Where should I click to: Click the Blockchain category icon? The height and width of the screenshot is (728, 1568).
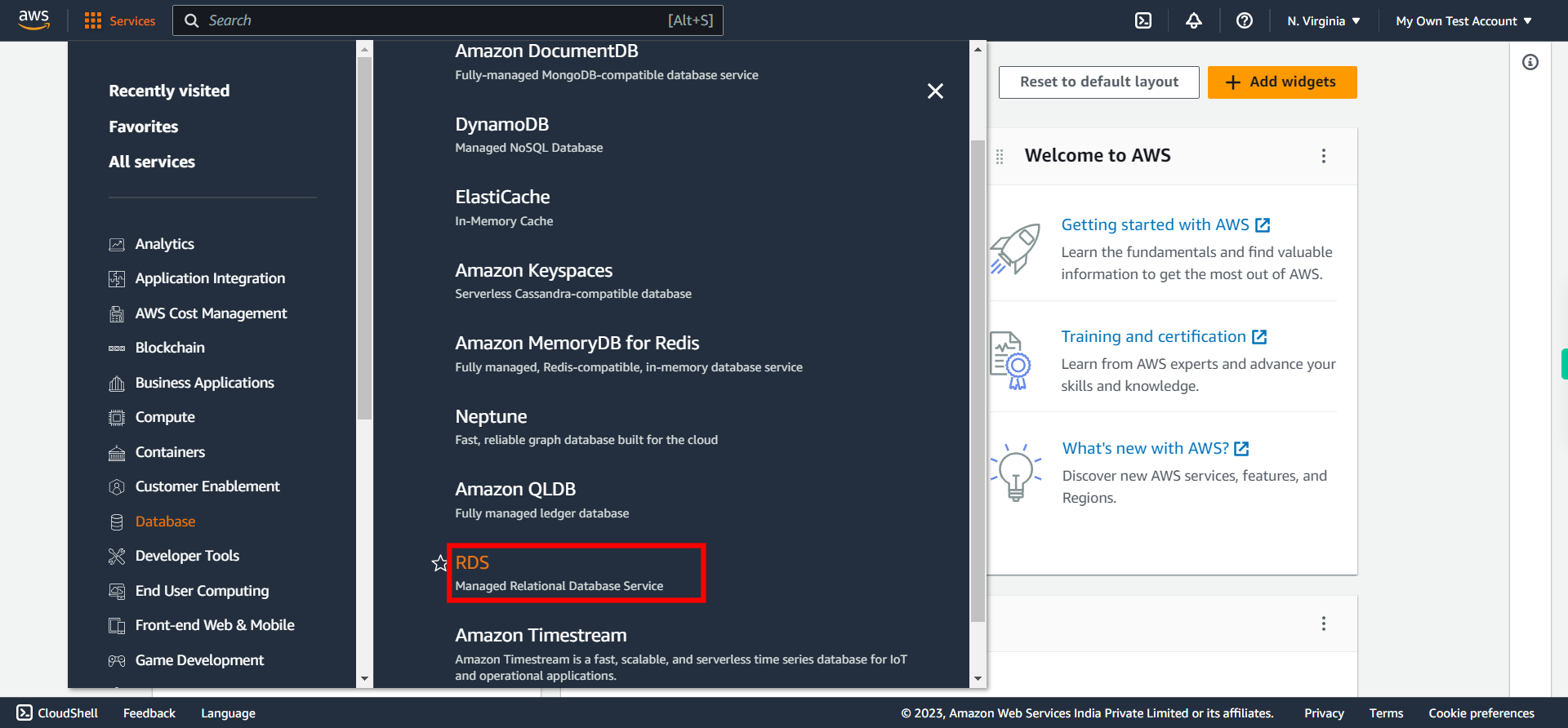coord(117,348)
